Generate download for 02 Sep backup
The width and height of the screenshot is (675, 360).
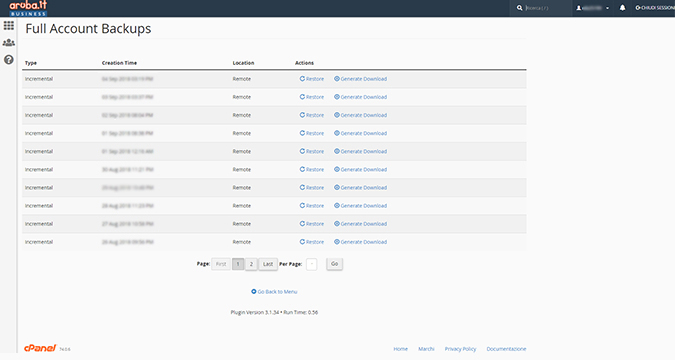point(360,115)
